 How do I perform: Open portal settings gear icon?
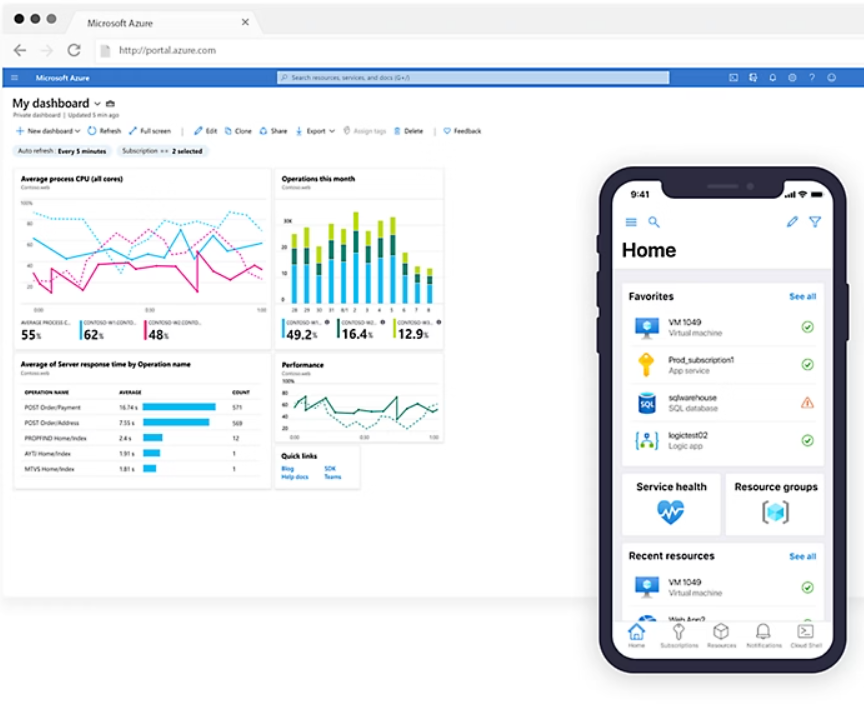point(792,78)
